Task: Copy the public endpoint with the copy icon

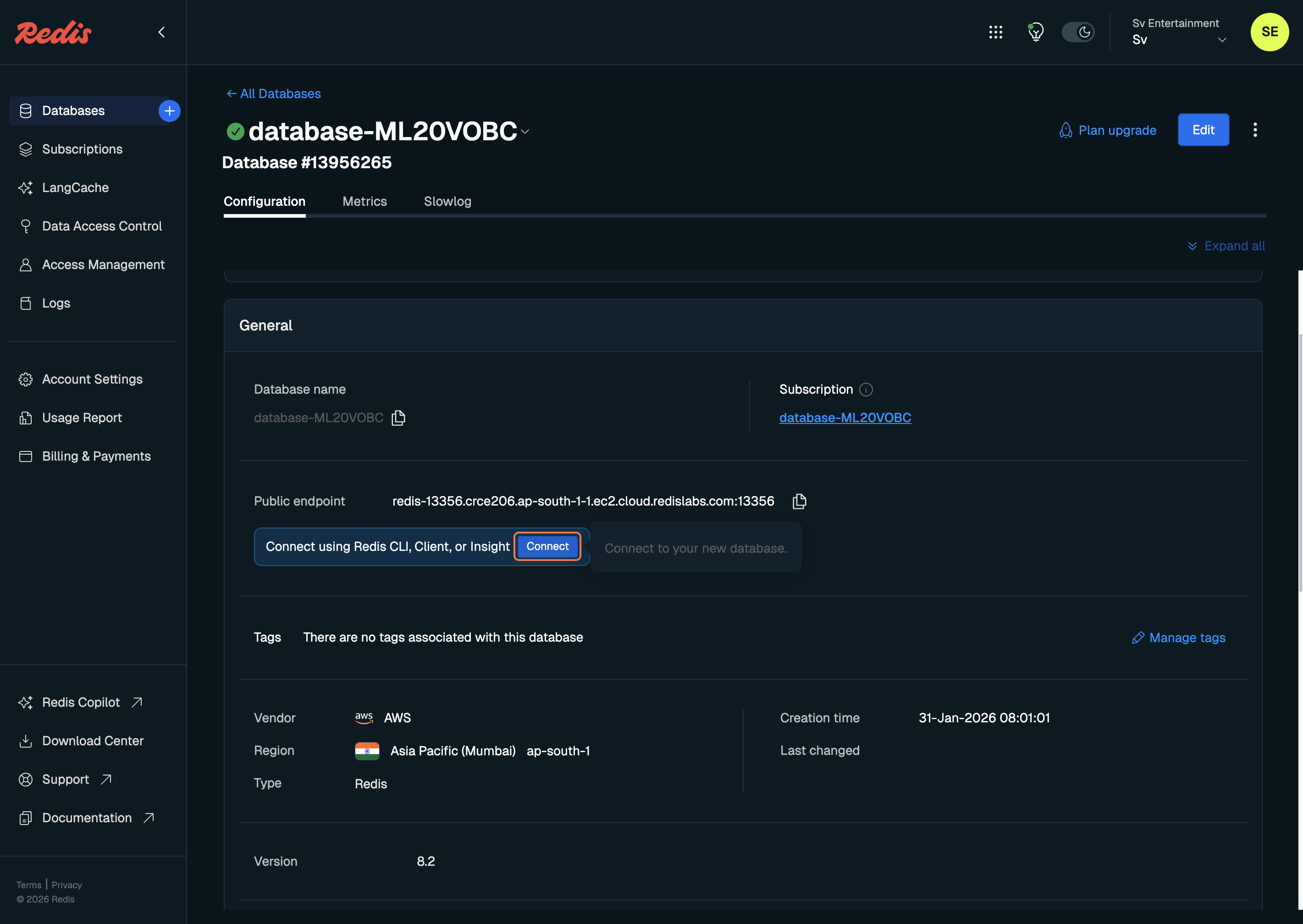Action: click(799, 501)
